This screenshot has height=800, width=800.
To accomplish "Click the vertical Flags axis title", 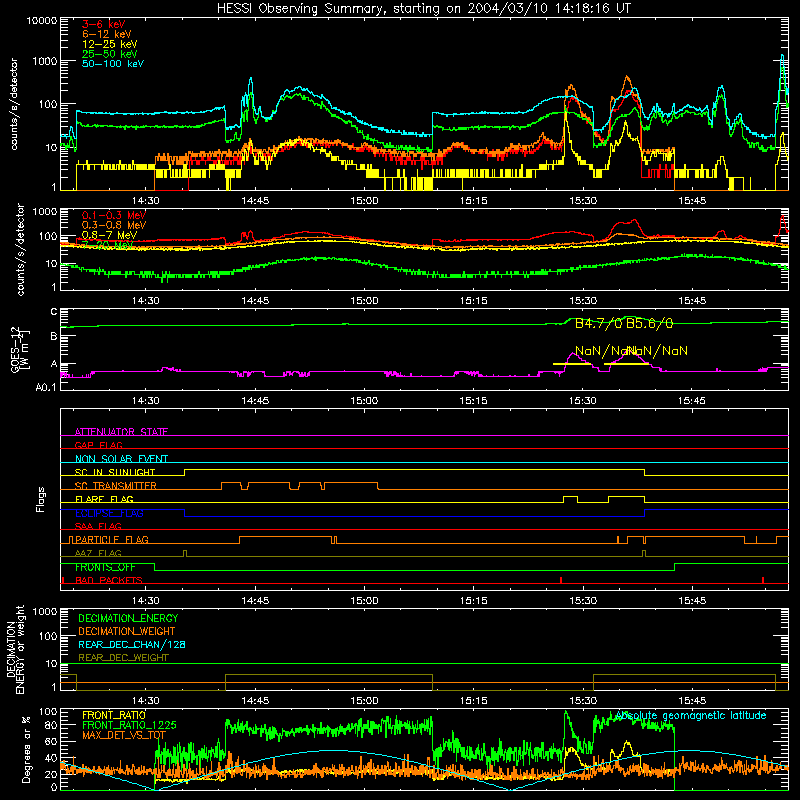I will point(41,499).
